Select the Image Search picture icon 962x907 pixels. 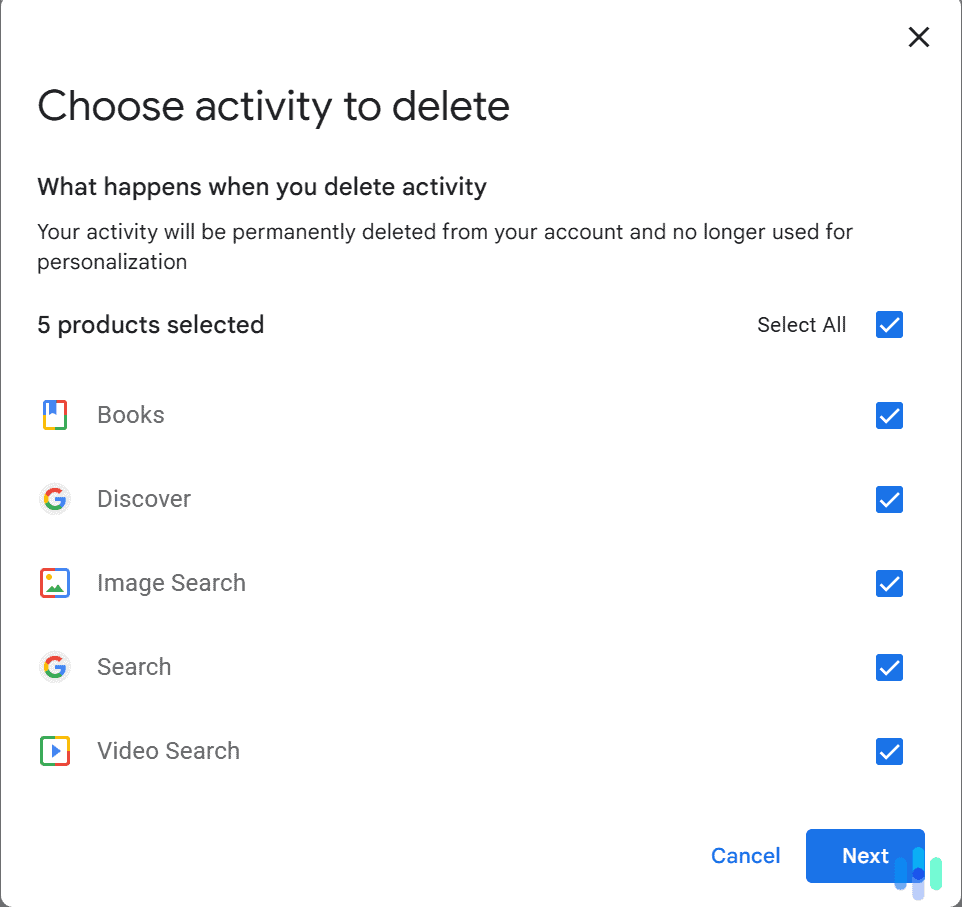coord(55,582)
